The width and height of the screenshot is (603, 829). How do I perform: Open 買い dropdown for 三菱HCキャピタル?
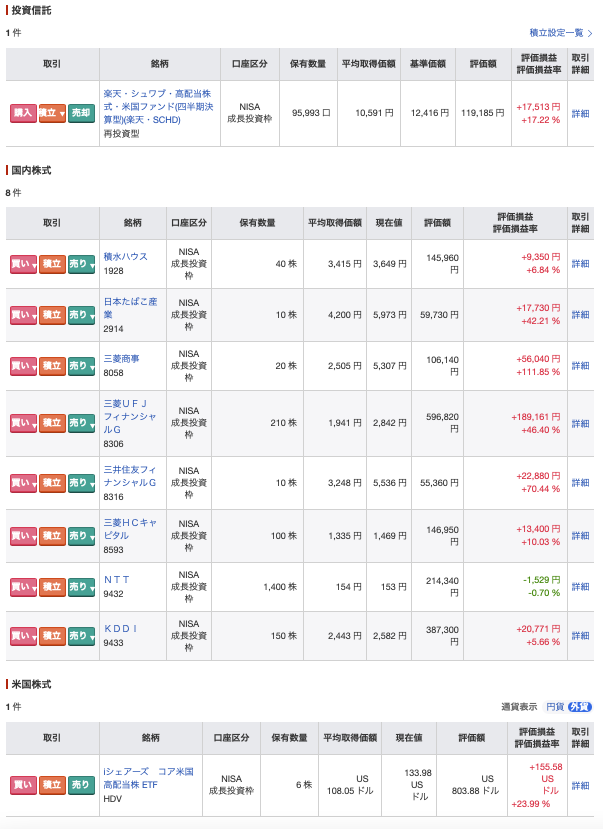[23, 536]
